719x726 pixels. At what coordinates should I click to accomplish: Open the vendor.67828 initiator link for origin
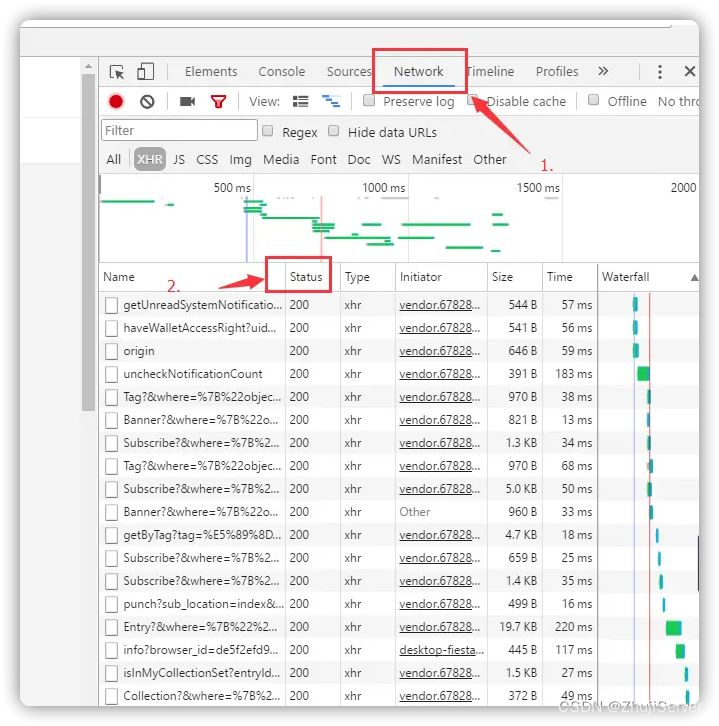pos(439,351)
